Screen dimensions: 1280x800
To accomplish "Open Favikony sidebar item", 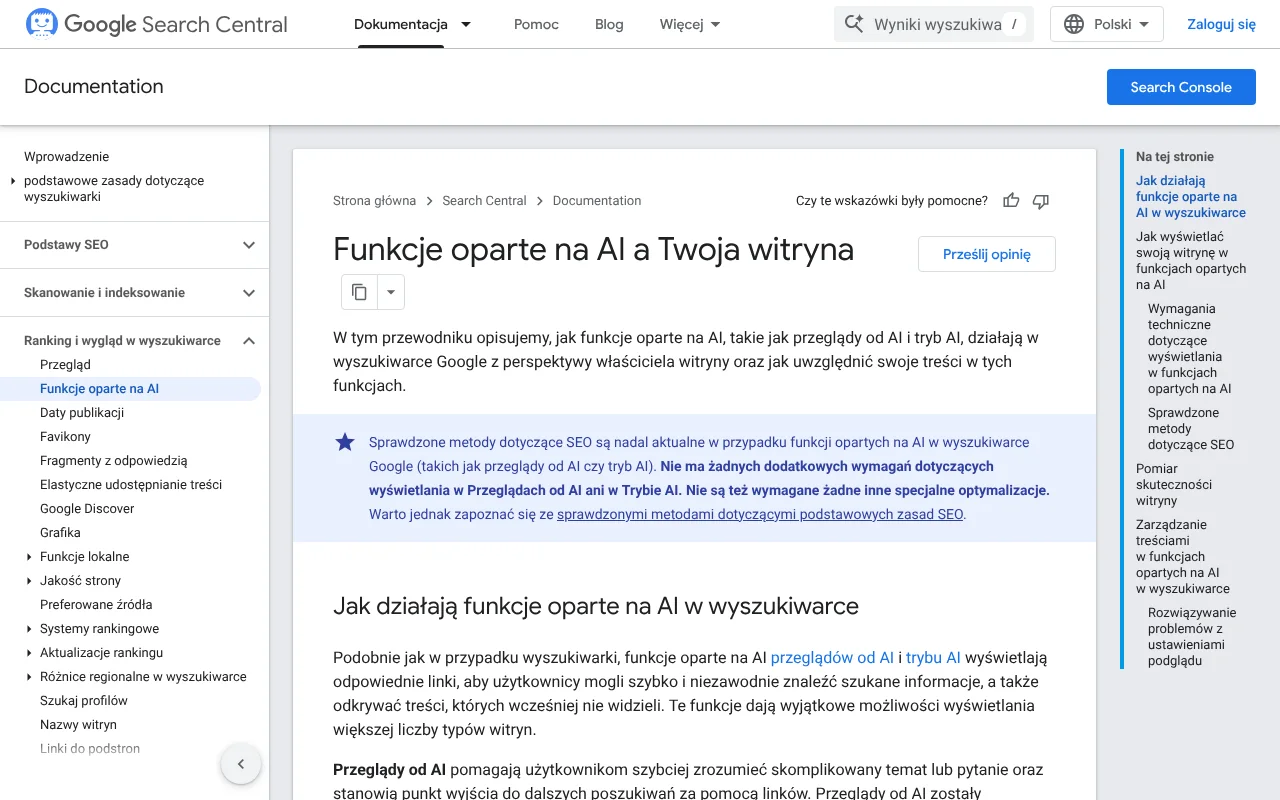I will [65, 437].
